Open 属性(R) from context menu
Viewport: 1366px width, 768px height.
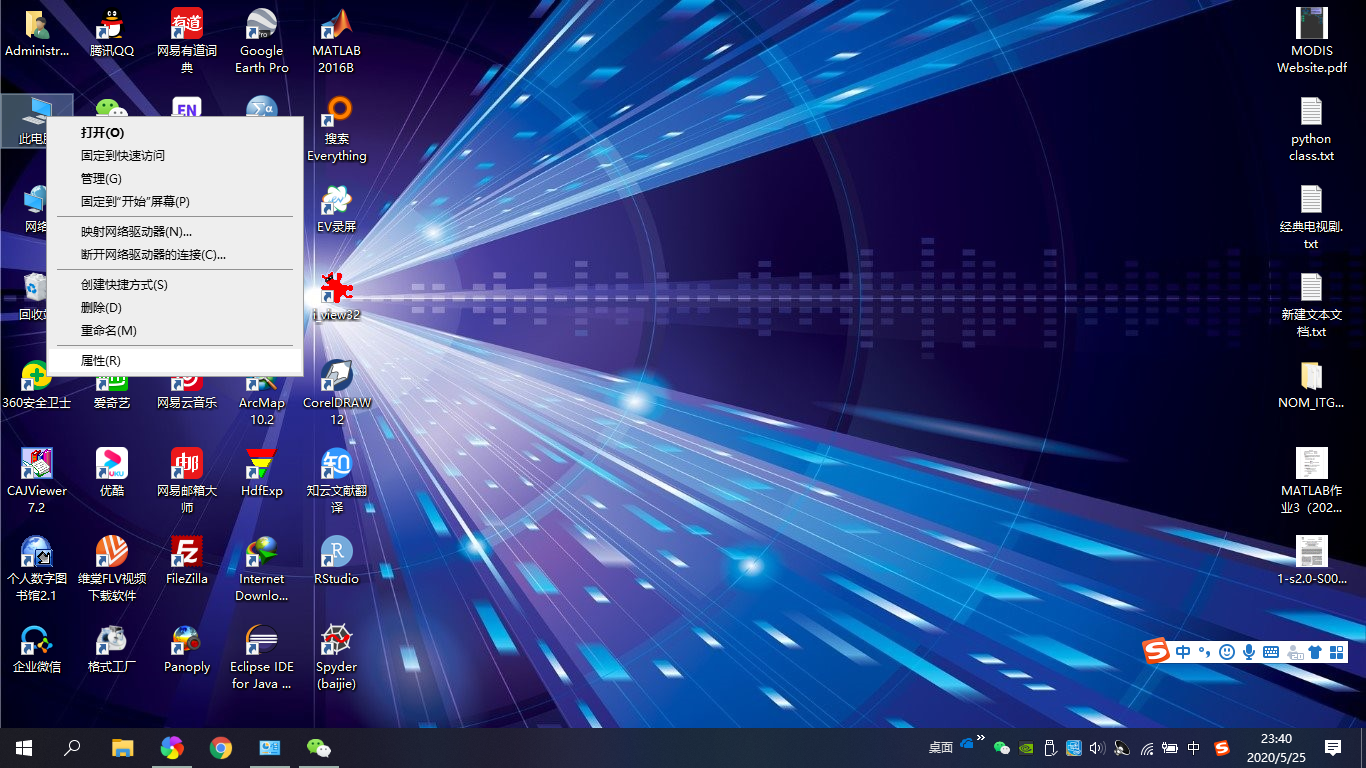coord(175,360)
